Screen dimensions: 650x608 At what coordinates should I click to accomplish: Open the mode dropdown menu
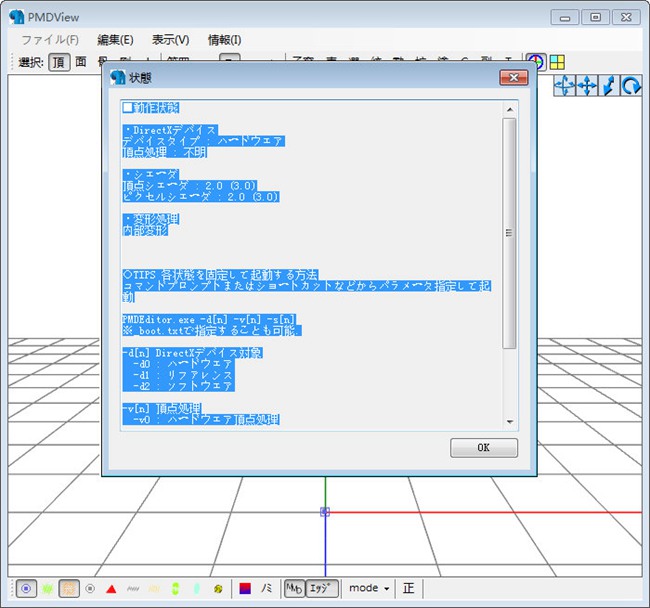tap(369, 588)
